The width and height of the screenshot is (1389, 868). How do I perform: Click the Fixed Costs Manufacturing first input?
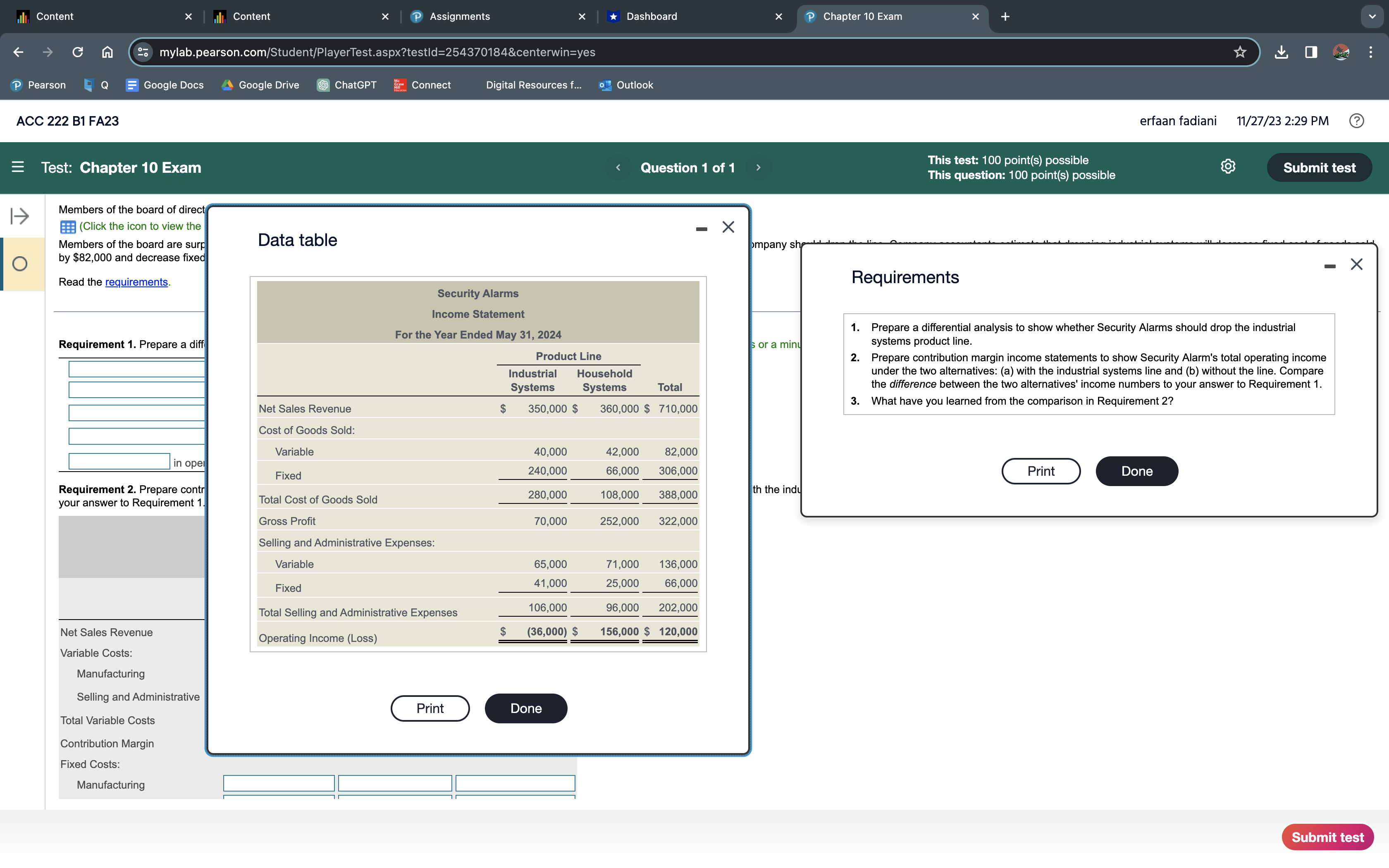pyautogui.click(x=278, y=784)
